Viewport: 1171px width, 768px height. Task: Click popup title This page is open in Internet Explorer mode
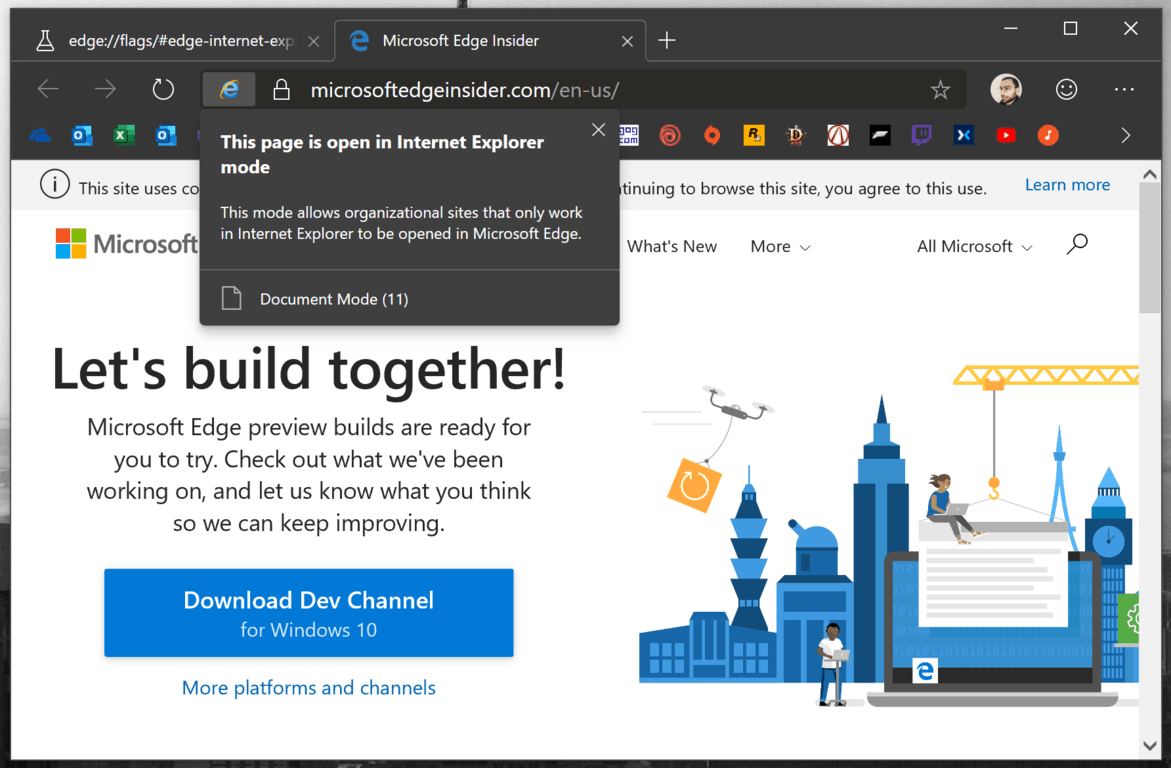pos(382,154)
